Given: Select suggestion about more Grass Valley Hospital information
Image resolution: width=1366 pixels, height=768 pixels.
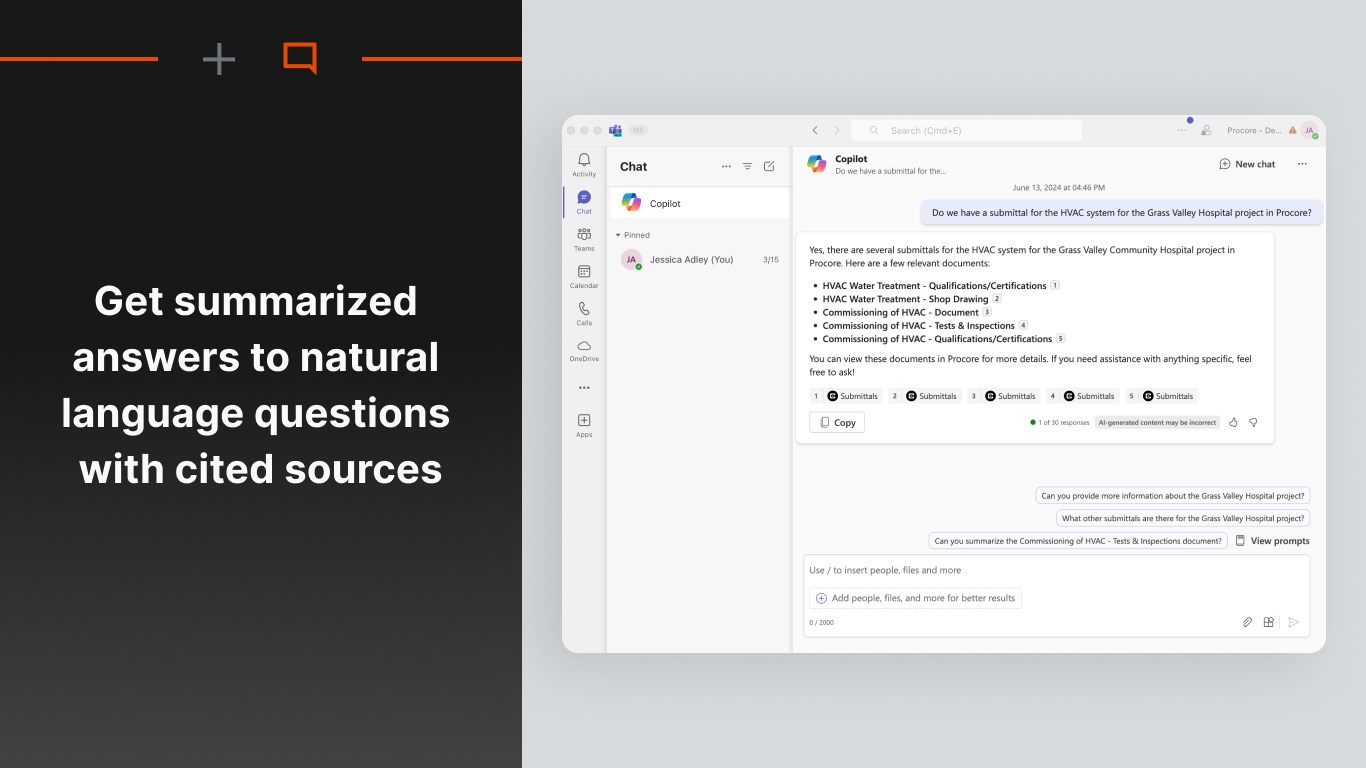Looking at the screenshot, I should pyautogui.click(x=1173, y=496).
